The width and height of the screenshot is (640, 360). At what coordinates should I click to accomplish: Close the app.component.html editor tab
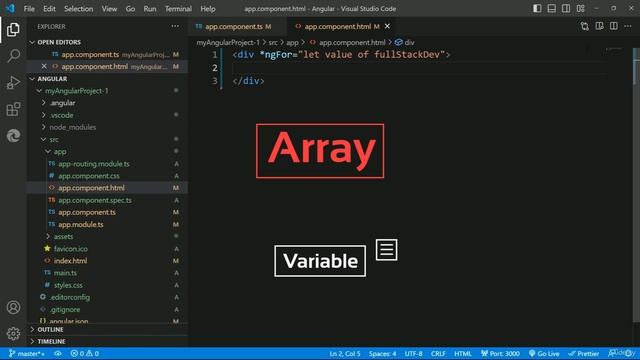click(387, 26)
